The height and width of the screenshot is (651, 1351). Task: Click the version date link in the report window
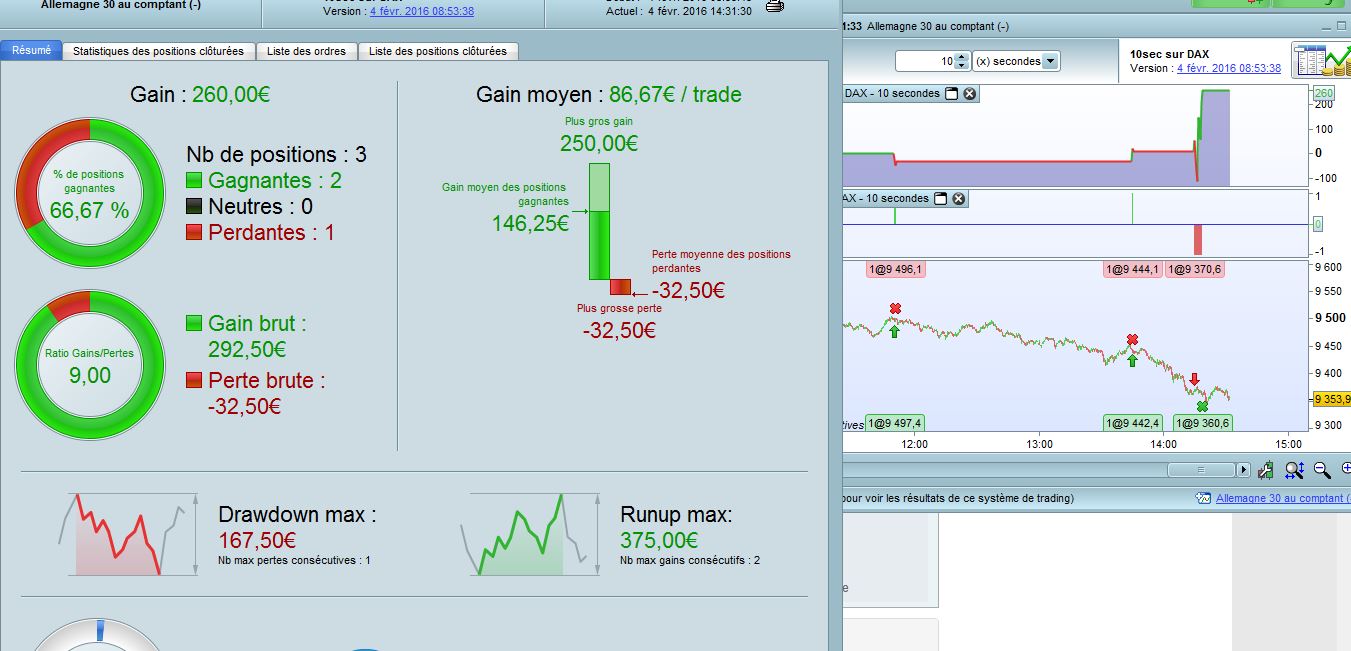click(x=422, y=11)
